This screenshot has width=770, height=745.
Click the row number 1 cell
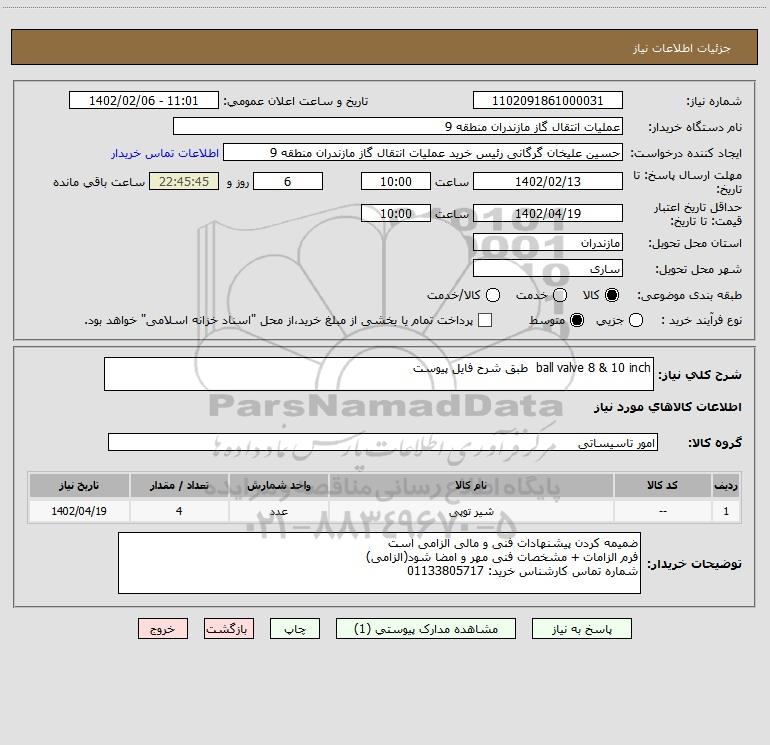click(x=726, y=511)
